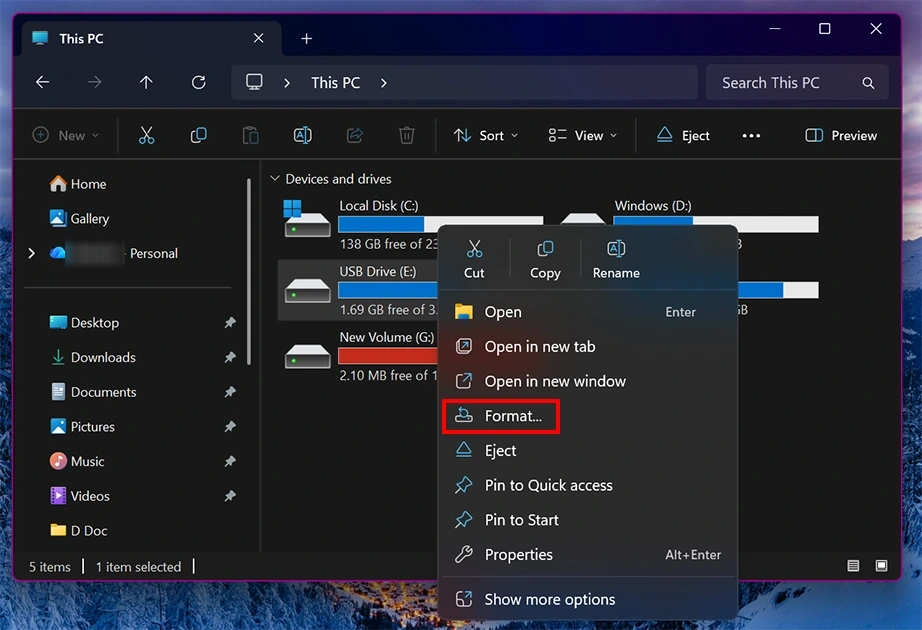Click the search magnifier icon

(868, 83)
